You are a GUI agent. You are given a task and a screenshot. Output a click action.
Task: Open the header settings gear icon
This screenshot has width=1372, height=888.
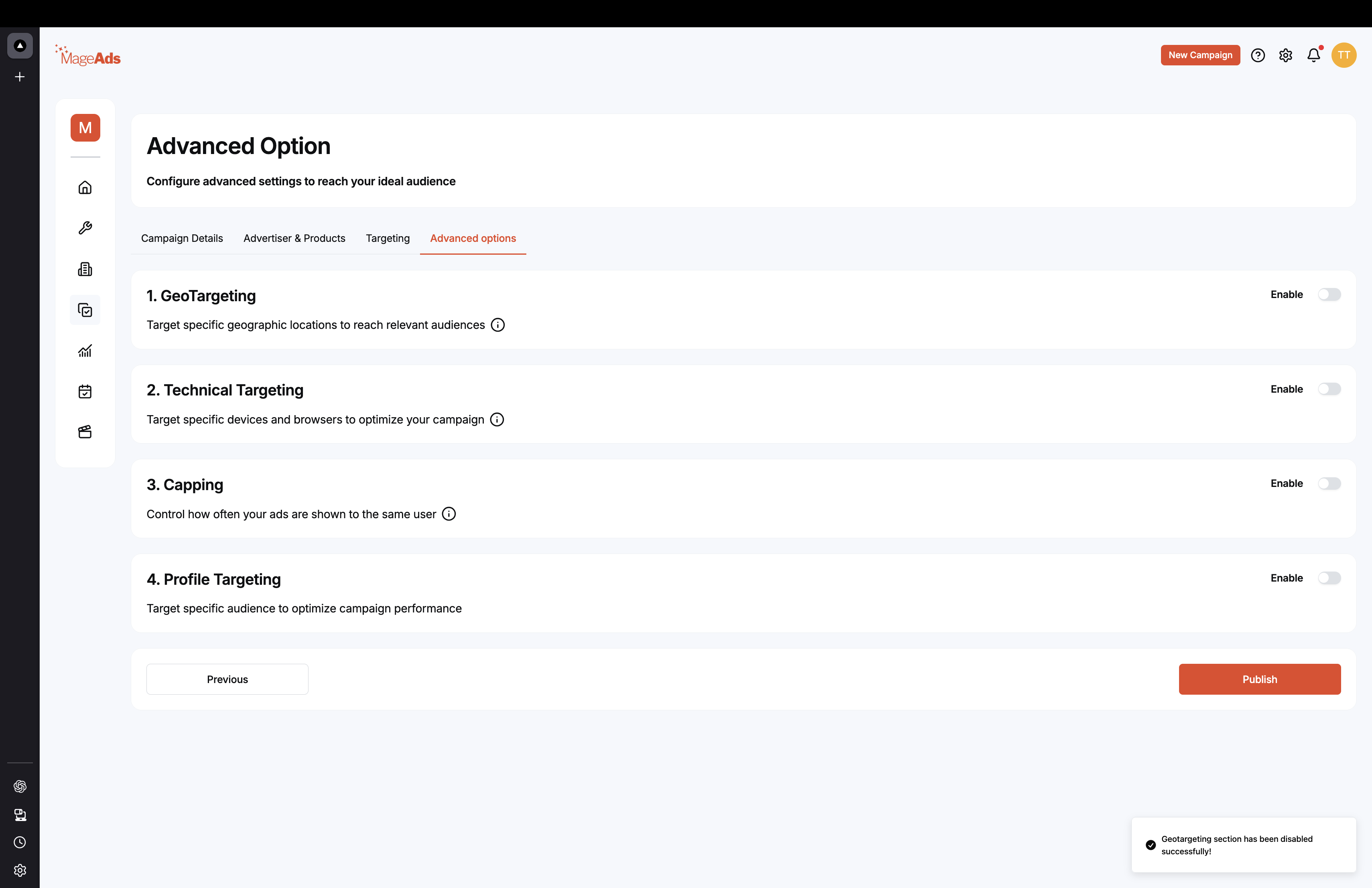tap(1285, 55)
